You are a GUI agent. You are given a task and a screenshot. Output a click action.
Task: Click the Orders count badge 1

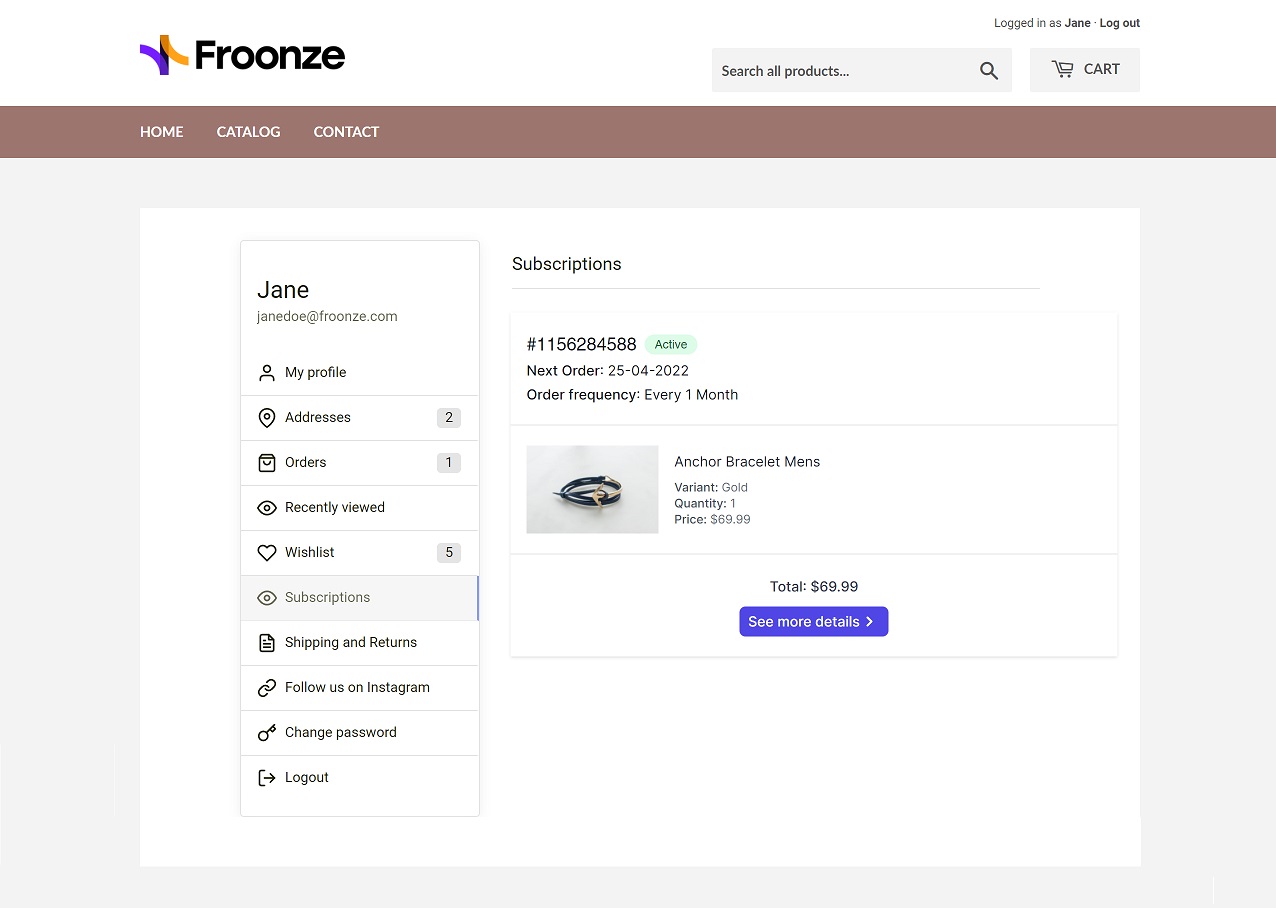[x=449, y=463]
